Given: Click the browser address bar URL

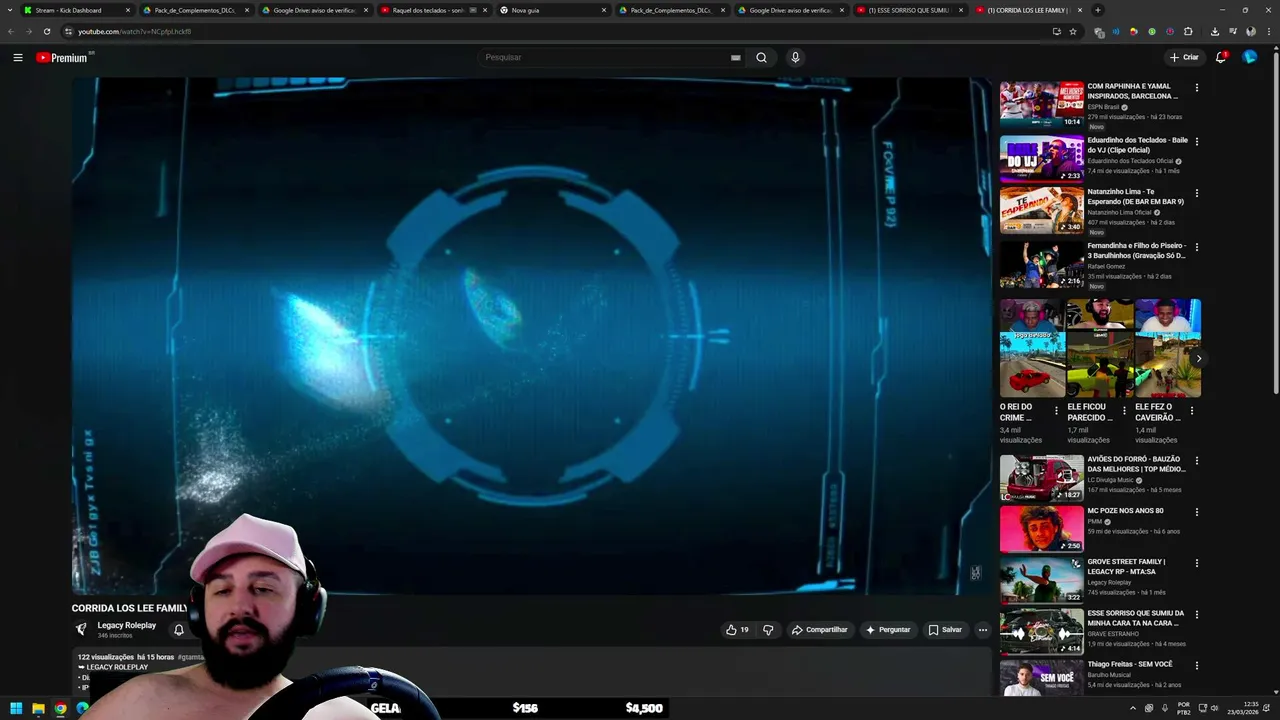Looking at the screenshot, I should 134,31.
